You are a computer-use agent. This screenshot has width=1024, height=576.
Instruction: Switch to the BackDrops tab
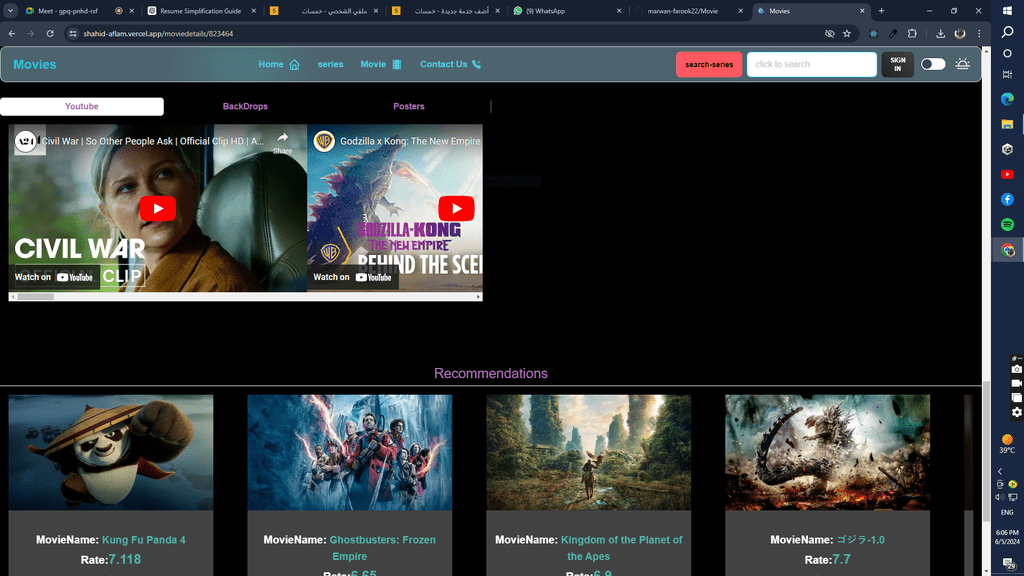point(245,106)
